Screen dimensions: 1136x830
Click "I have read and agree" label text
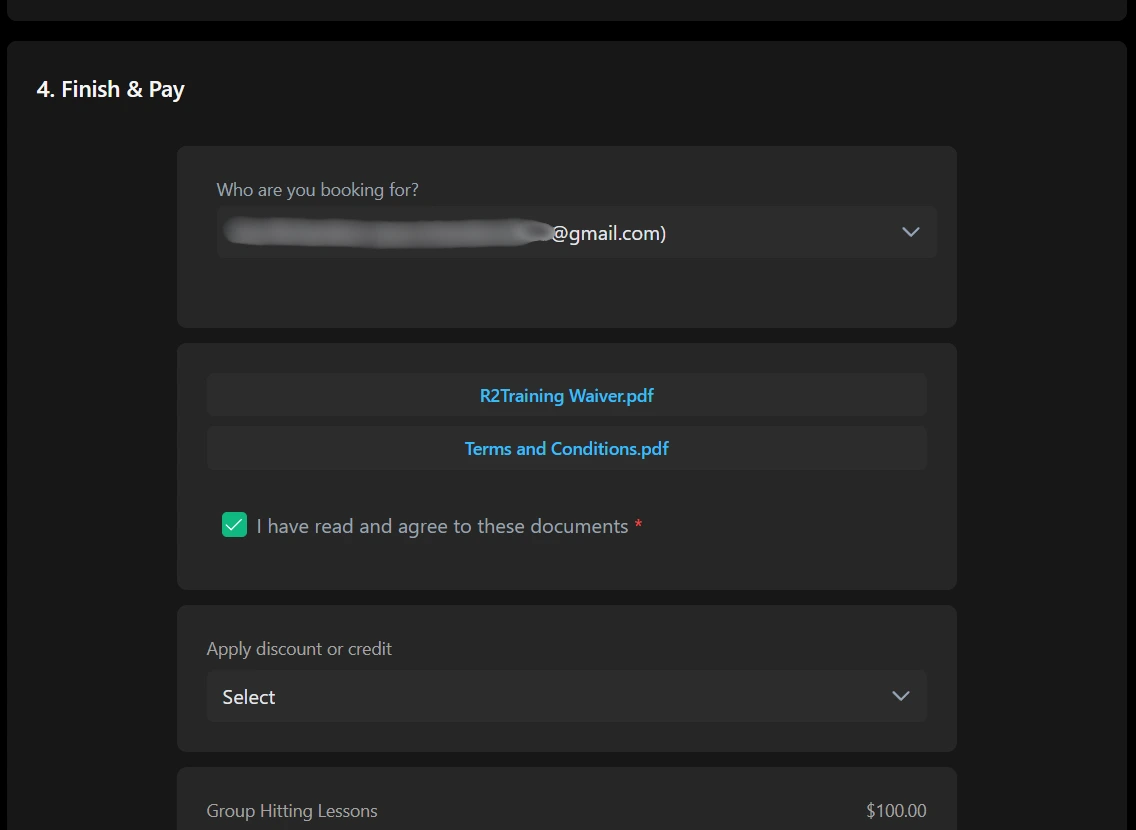442,526
